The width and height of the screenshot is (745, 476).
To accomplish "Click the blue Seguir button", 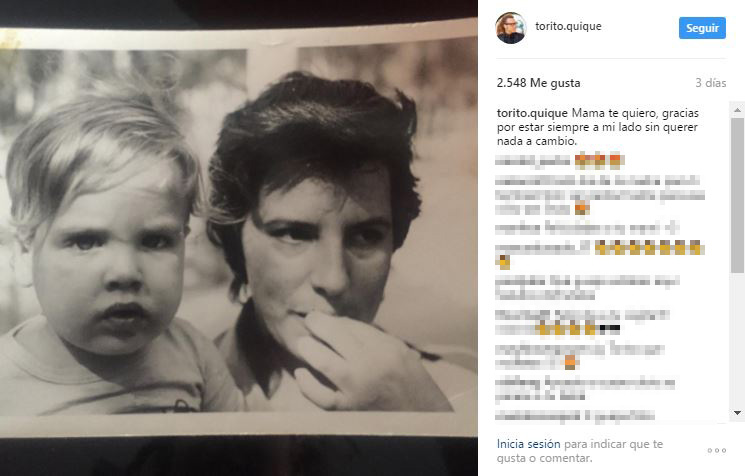I will click(x=702, y=28).
